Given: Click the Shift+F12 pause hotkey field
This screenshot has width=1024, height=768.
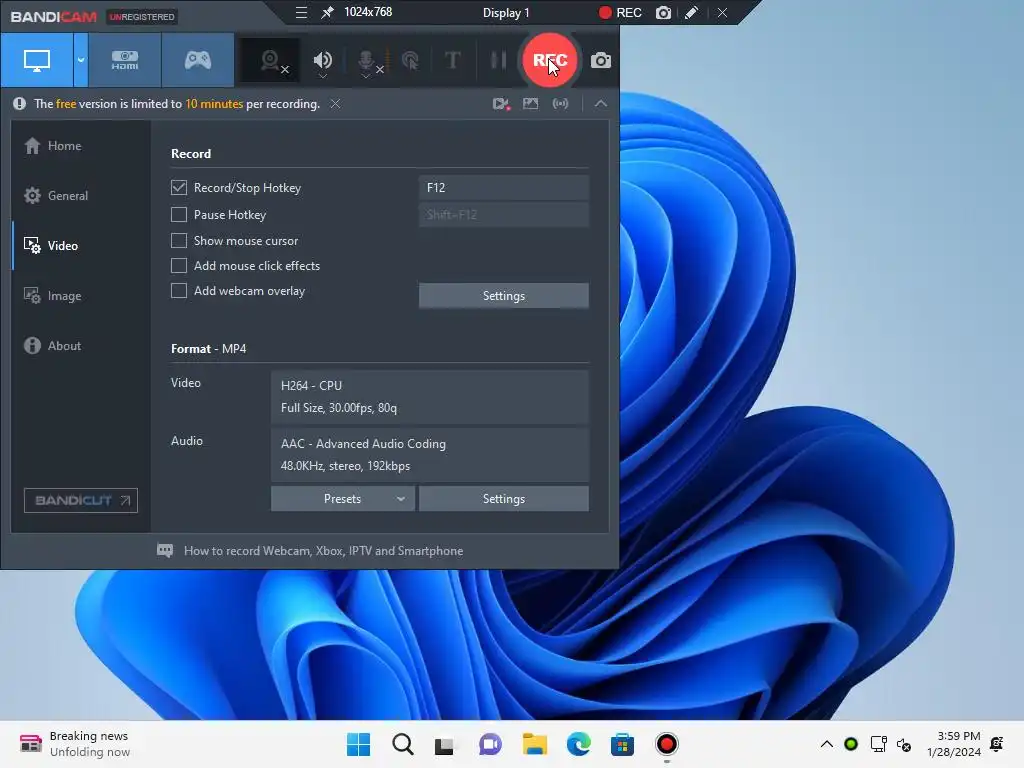Looking at the screenshot, I should point(504,214).
